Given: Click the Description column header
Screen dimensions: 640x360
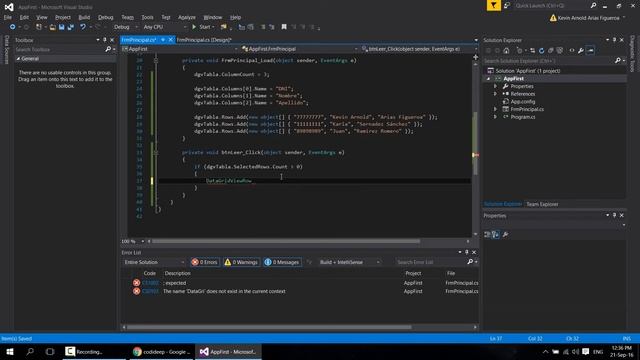Looking at the screenshot, I should [178, 273].
